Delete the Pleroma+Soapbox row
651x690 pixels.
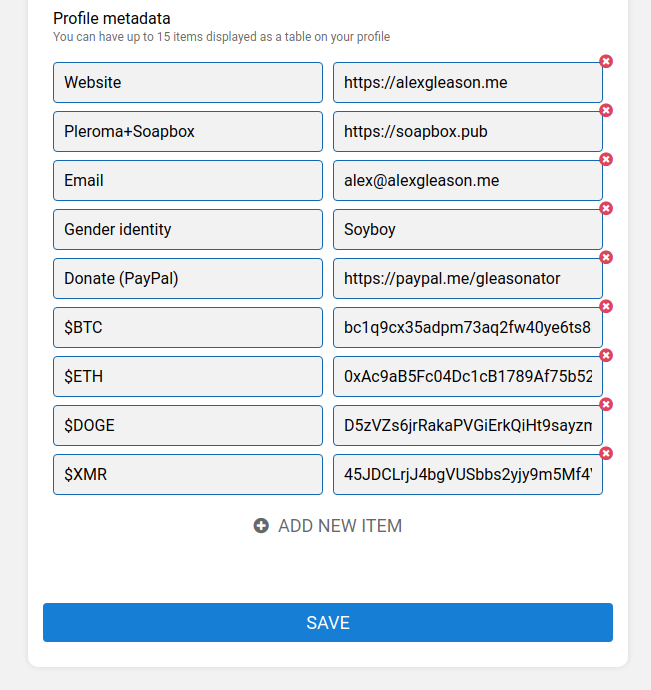(606, 111)
